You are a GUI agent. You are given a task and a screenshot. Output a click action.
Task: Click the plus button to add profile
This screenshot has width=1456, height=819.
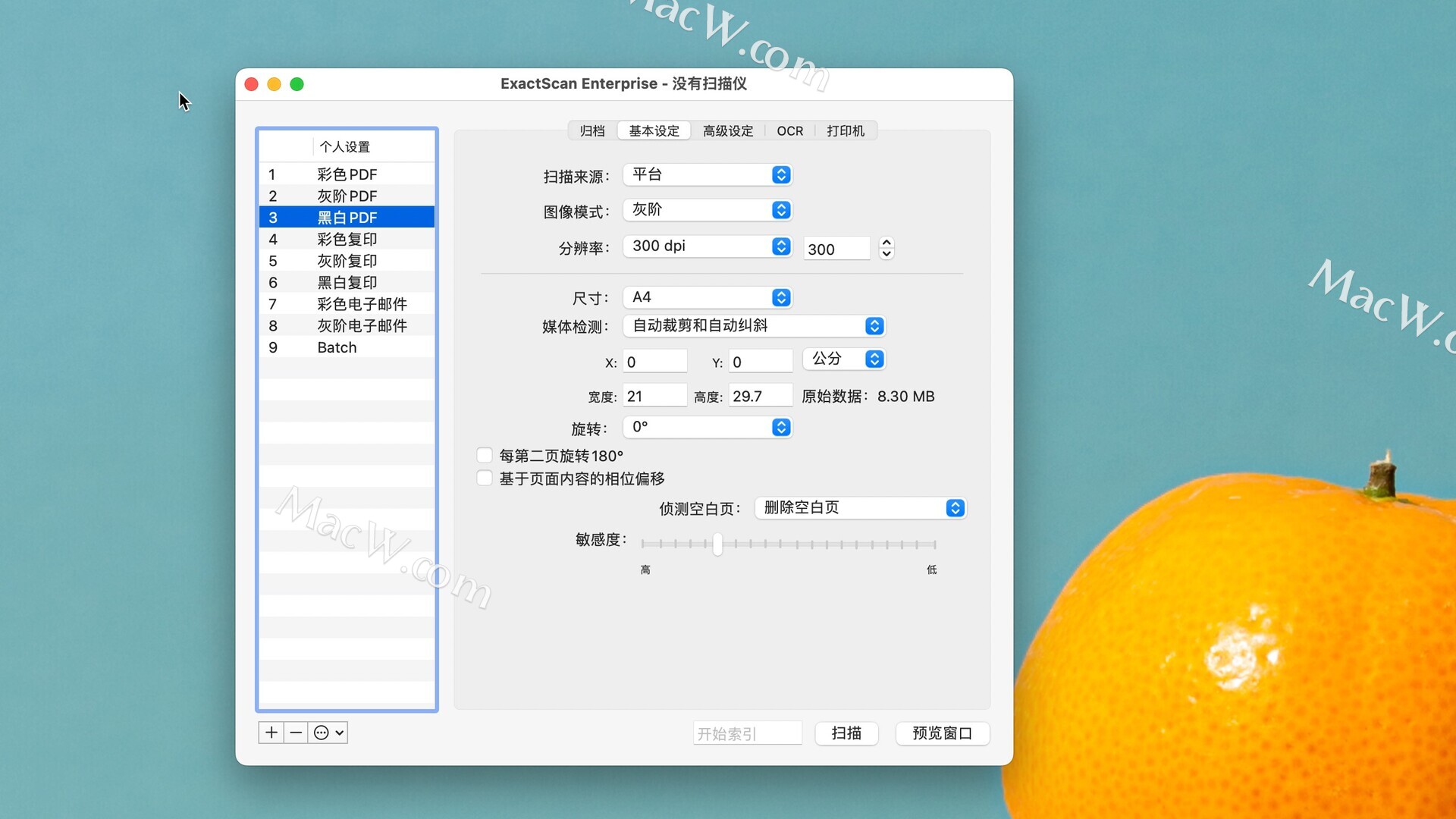pyautogui.click(x=271, y=733)
